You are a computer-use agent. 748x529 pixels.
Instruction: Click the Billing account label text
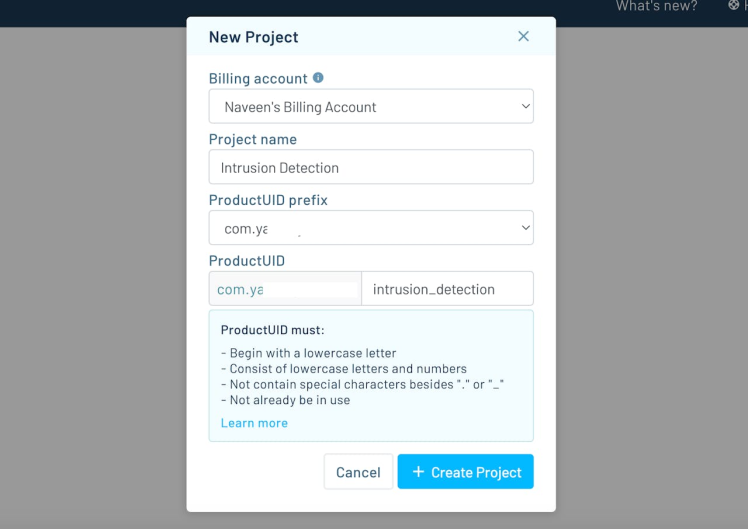click(x=258, y=78)
